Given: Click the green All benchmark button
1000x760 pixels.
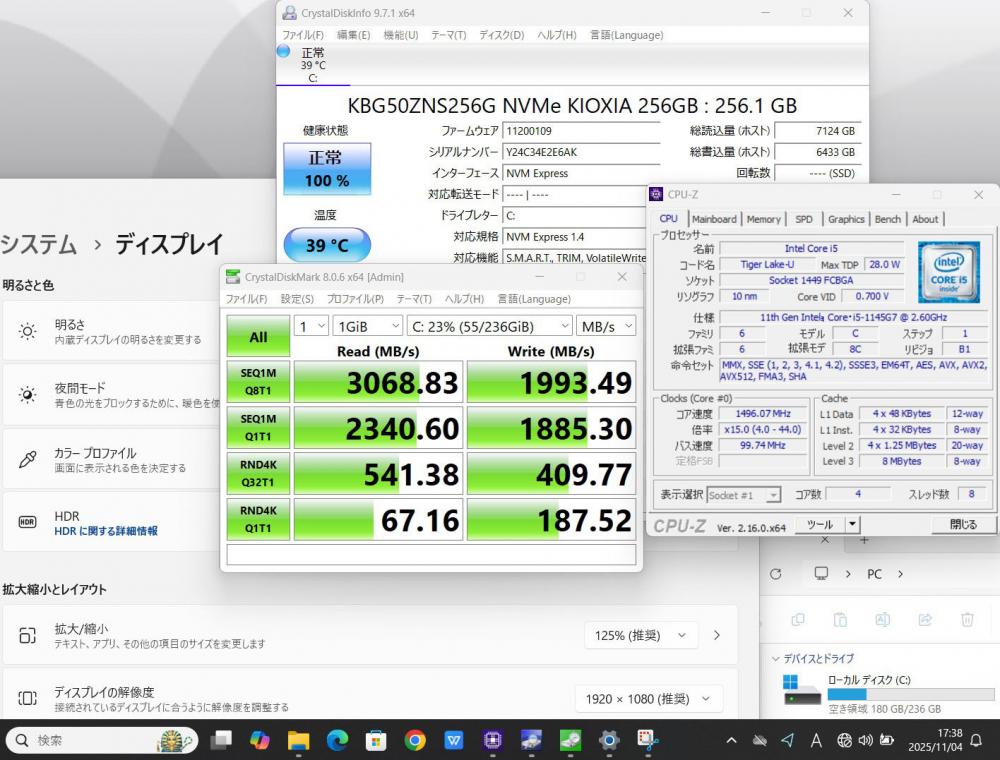Looking at the screenshot, I should pos(258,337).
